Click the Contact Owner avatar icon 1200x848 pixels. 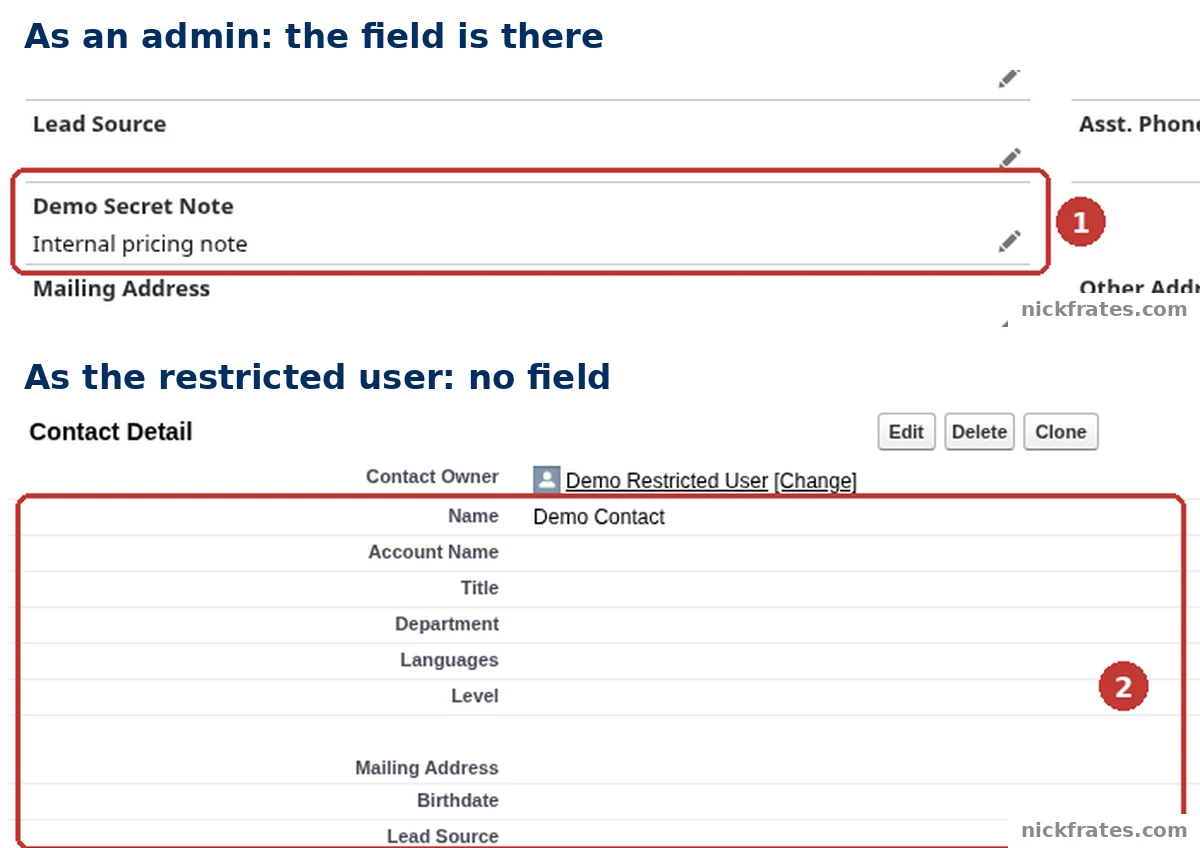546,480
